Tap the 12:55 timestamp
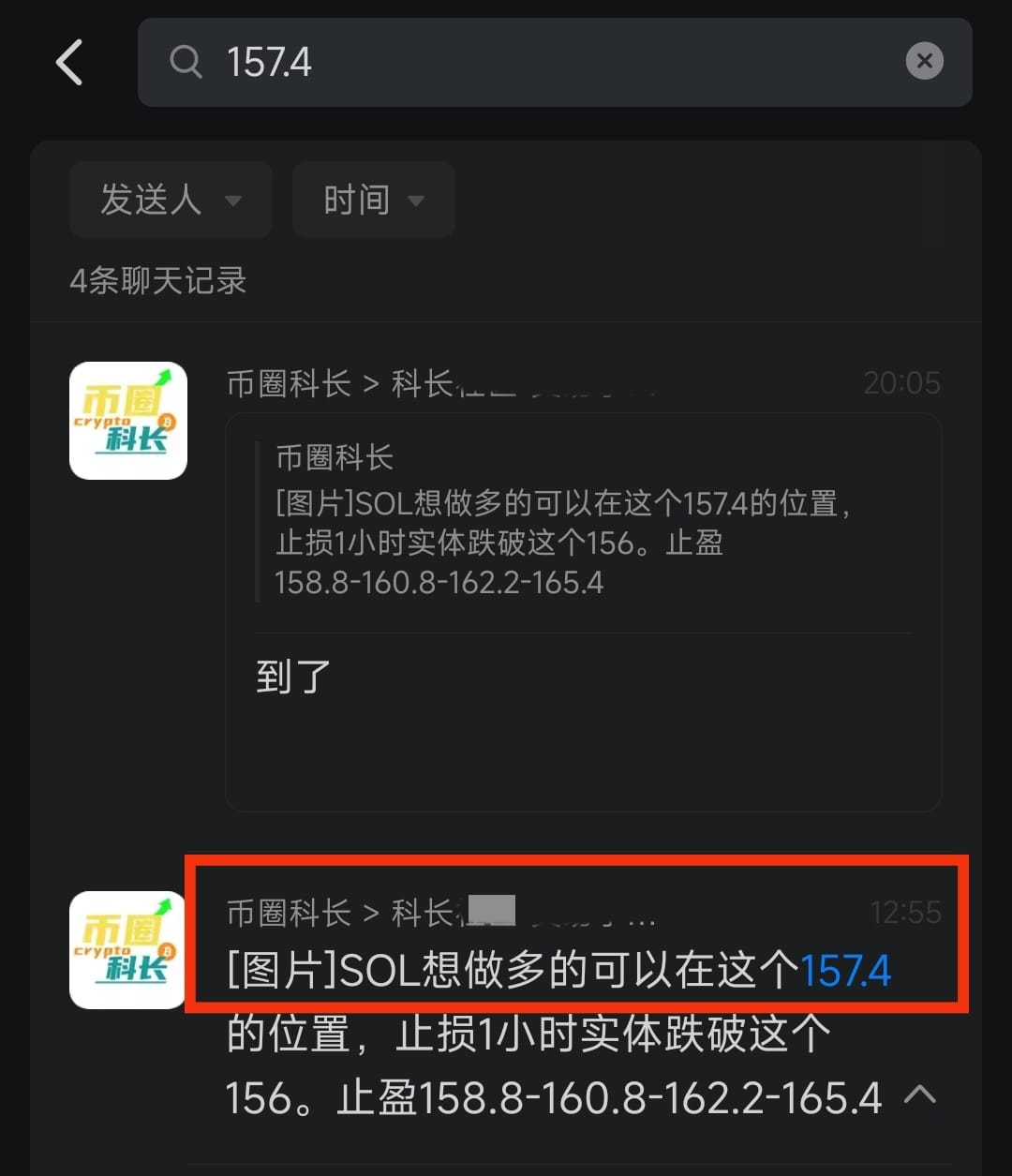Screen dimensions: 1012x1176 click(x=905, y=913)
